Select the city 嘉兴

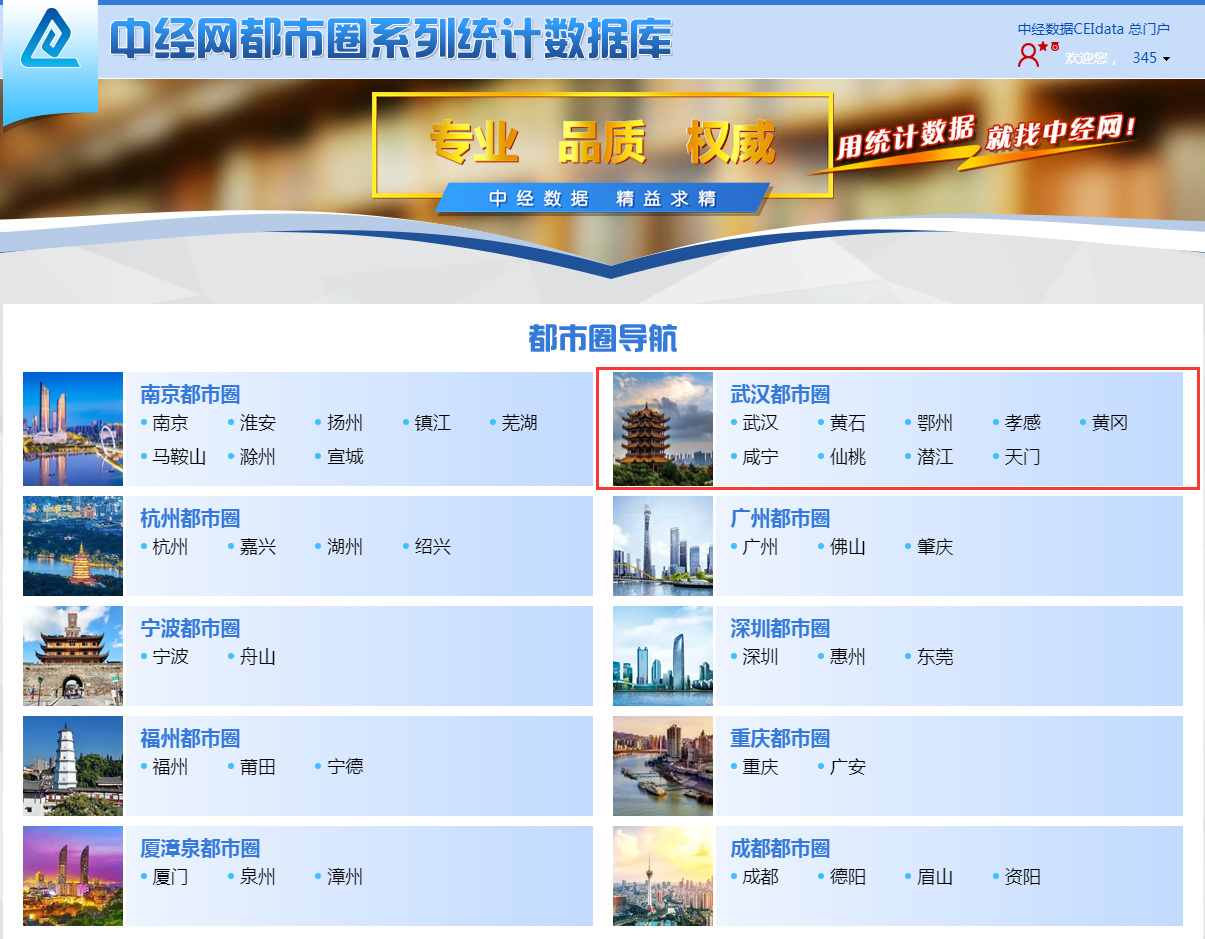click(x=258, y=547)
